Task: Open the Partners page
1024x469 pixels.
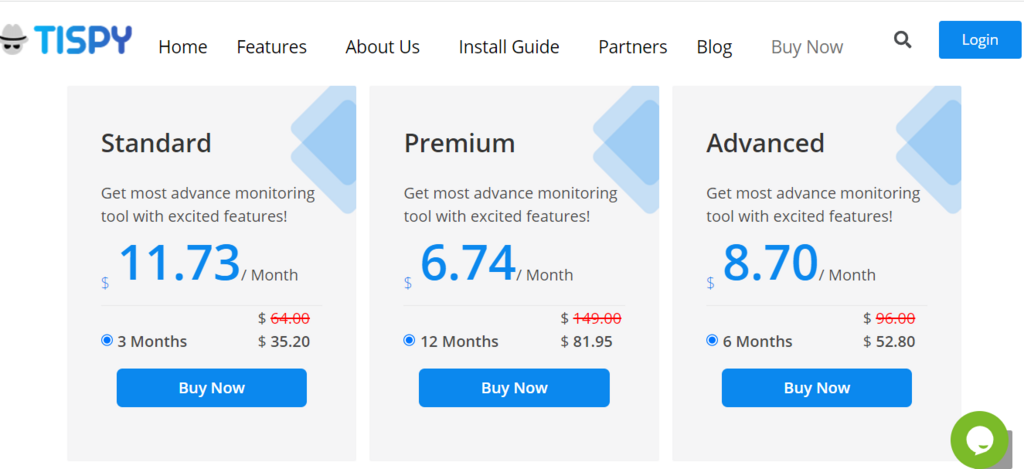Action: (633, 47)
